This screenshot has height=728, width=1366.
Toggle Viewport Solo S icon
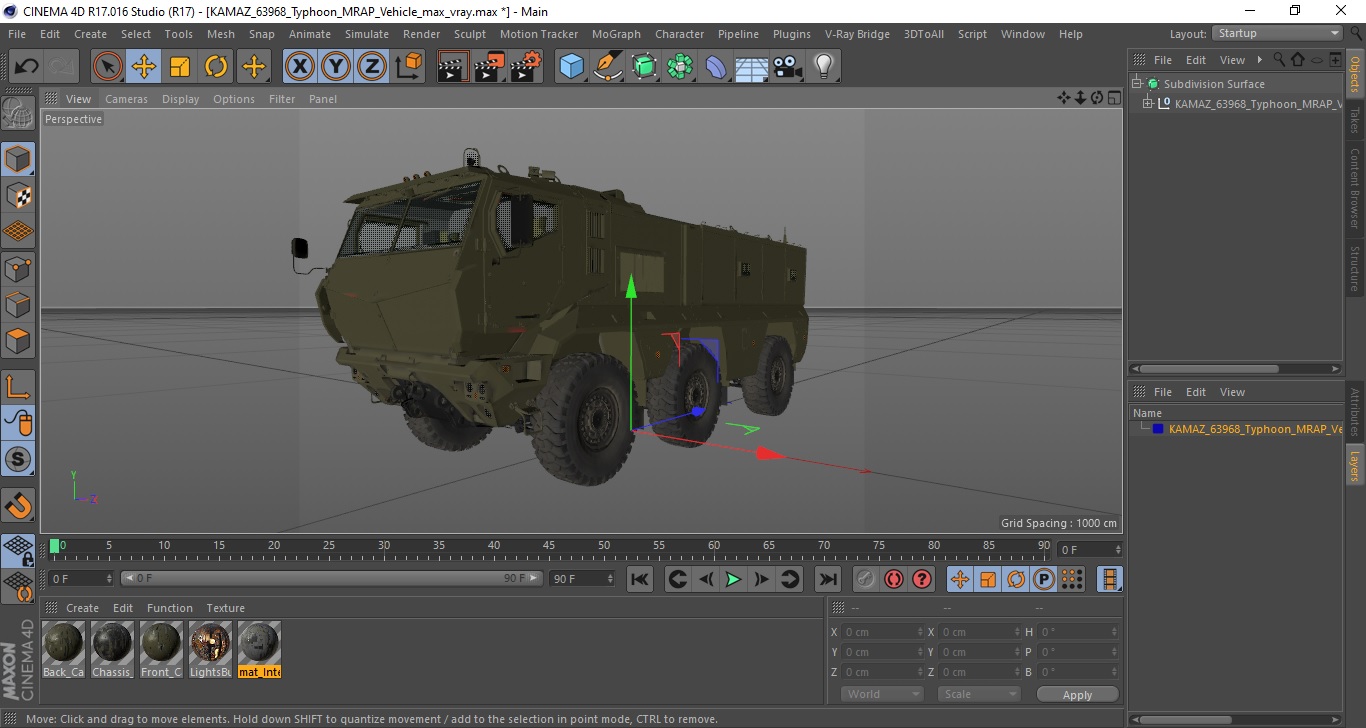pyautogui.click(x=18, y=459)
